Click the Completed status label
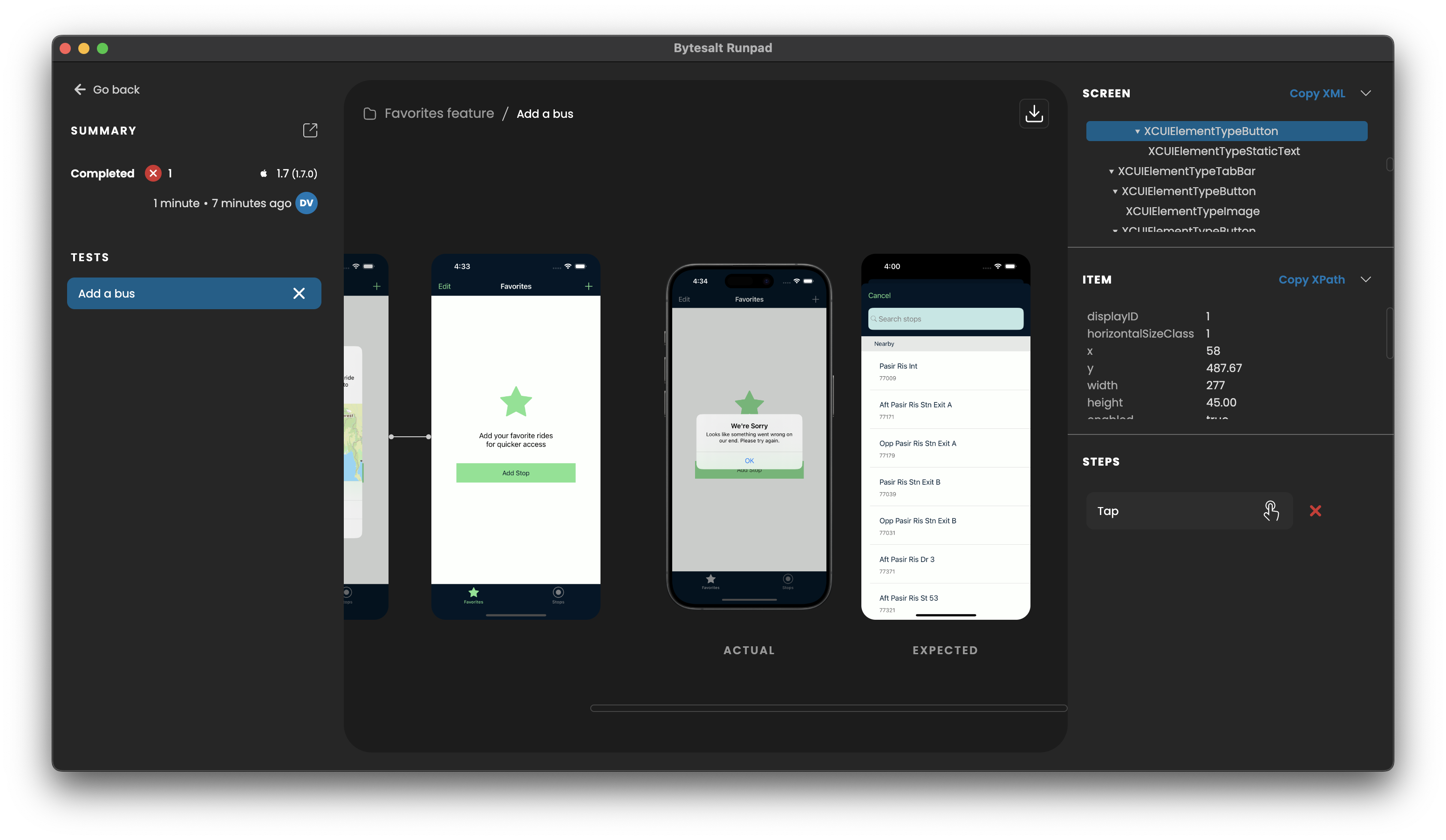Image resolution: width=1446 pixels, height=840 pixels. (x=102, y=173)
